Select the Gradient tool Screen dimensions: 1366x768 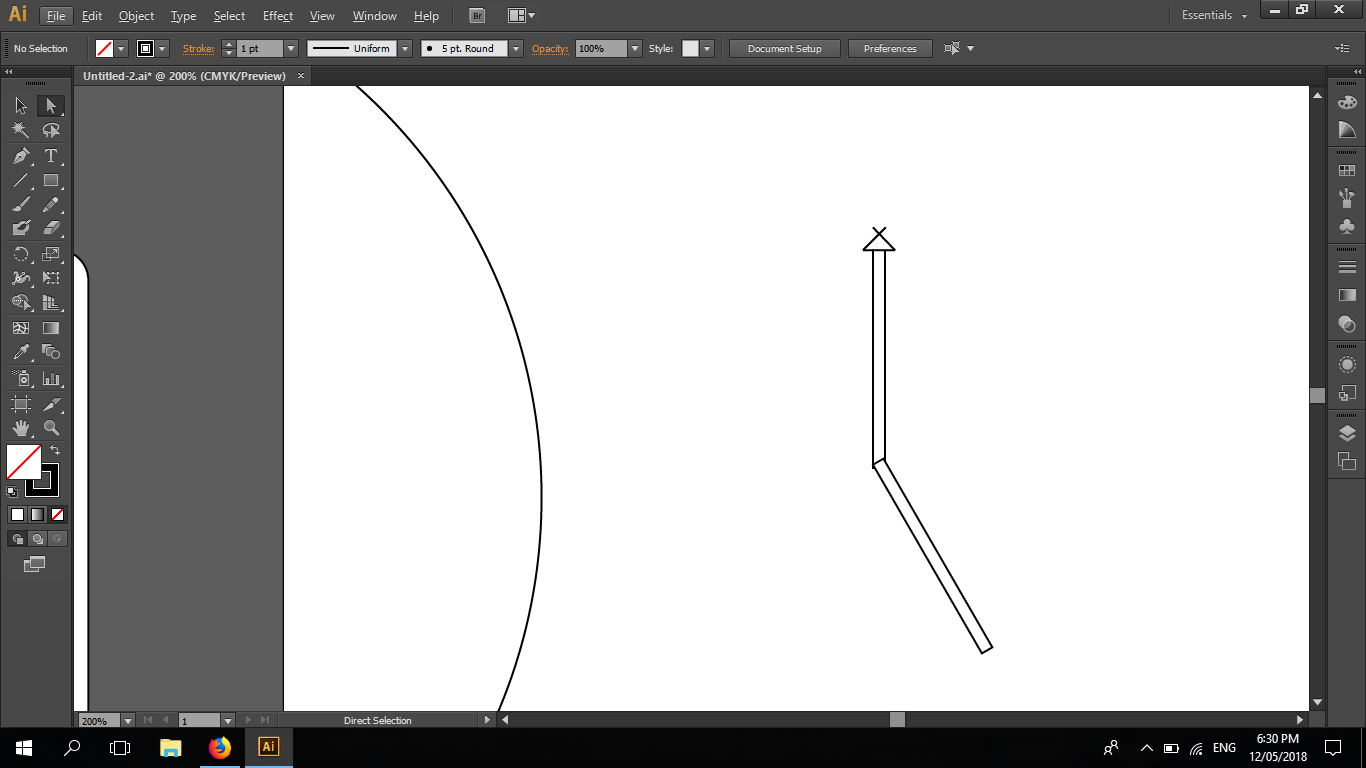tap(50, 327)
